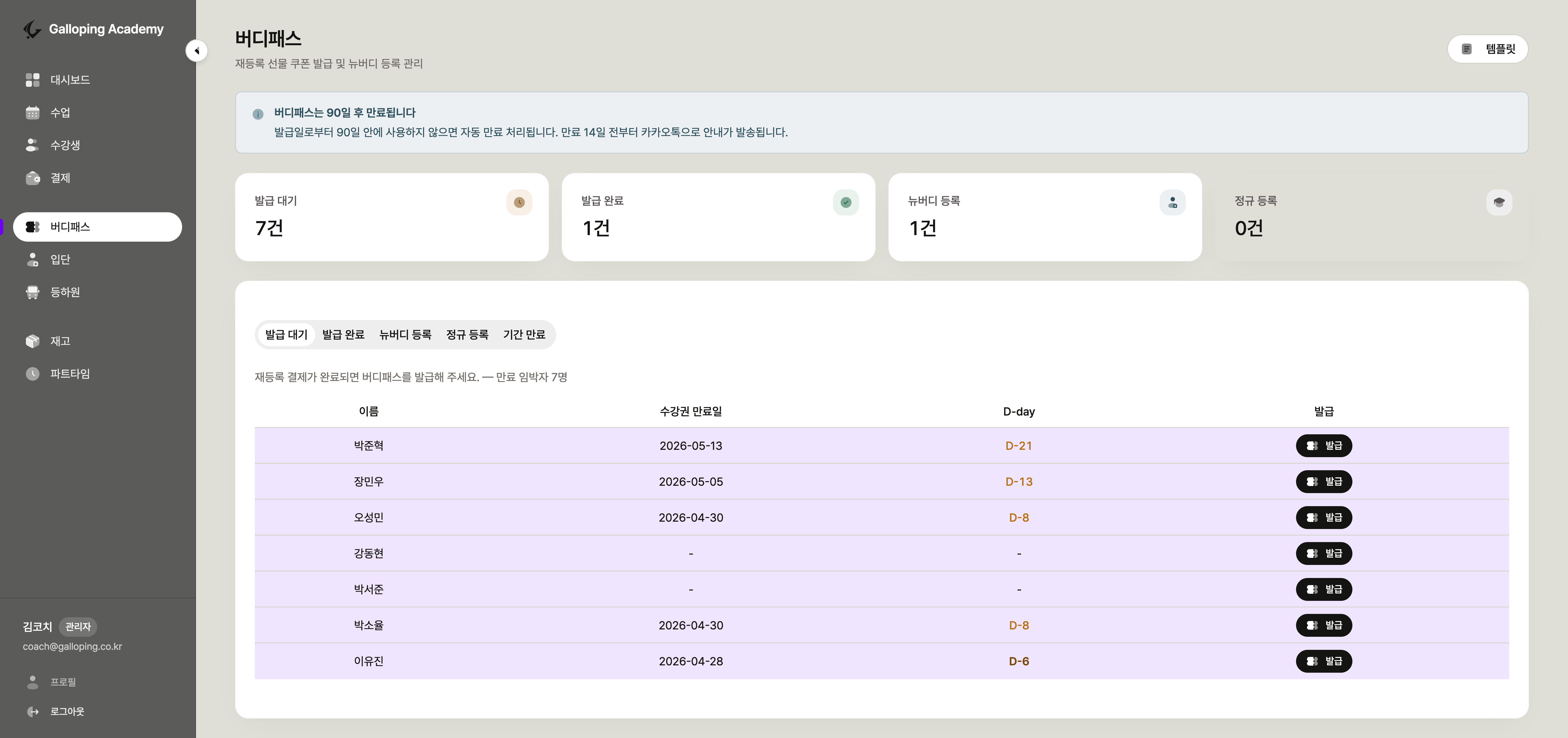
Task: Open the 수강생 sidebar menu item
Action: [97, 145]
